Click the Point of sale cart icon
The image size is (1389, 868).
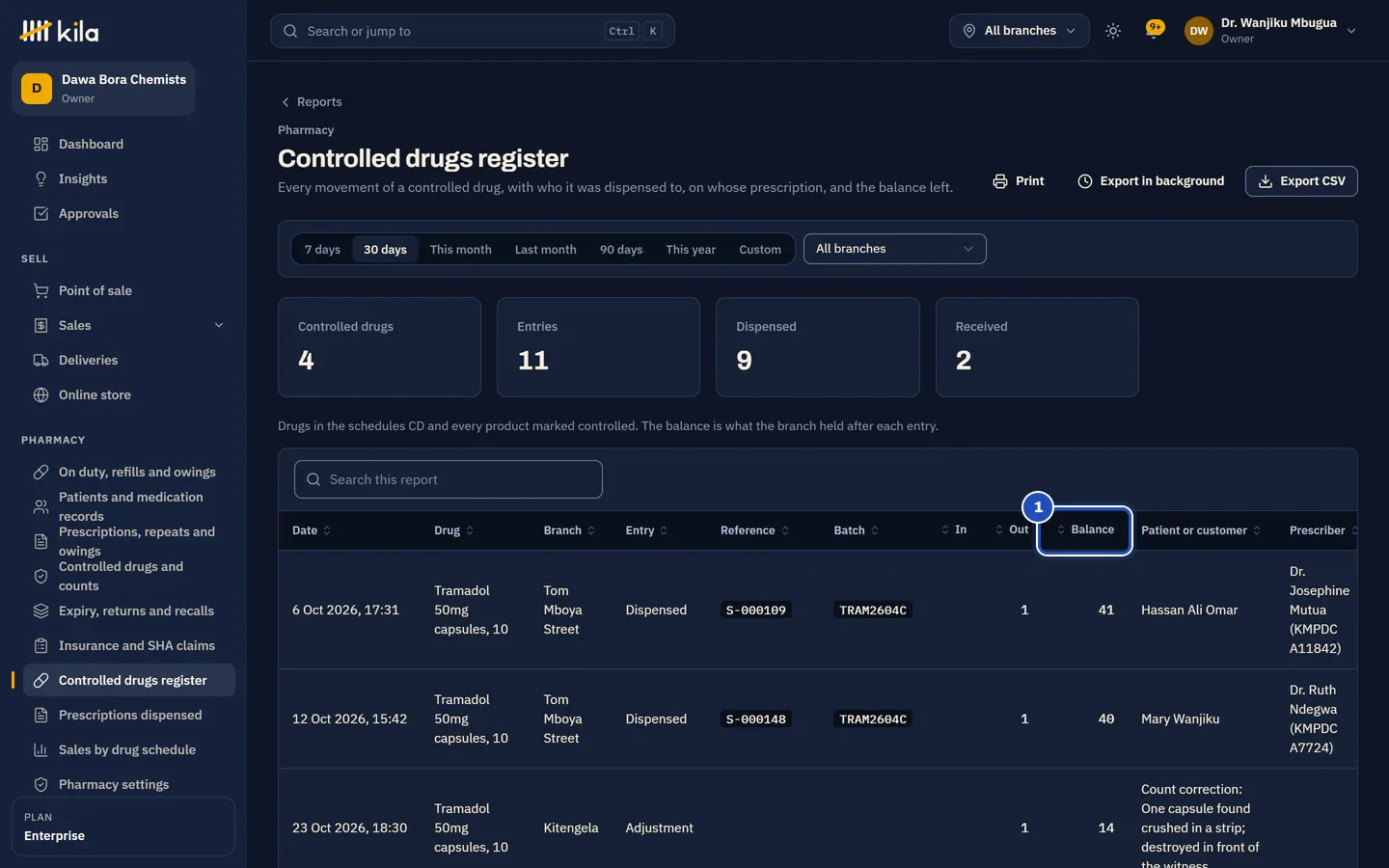pos(41,291)
